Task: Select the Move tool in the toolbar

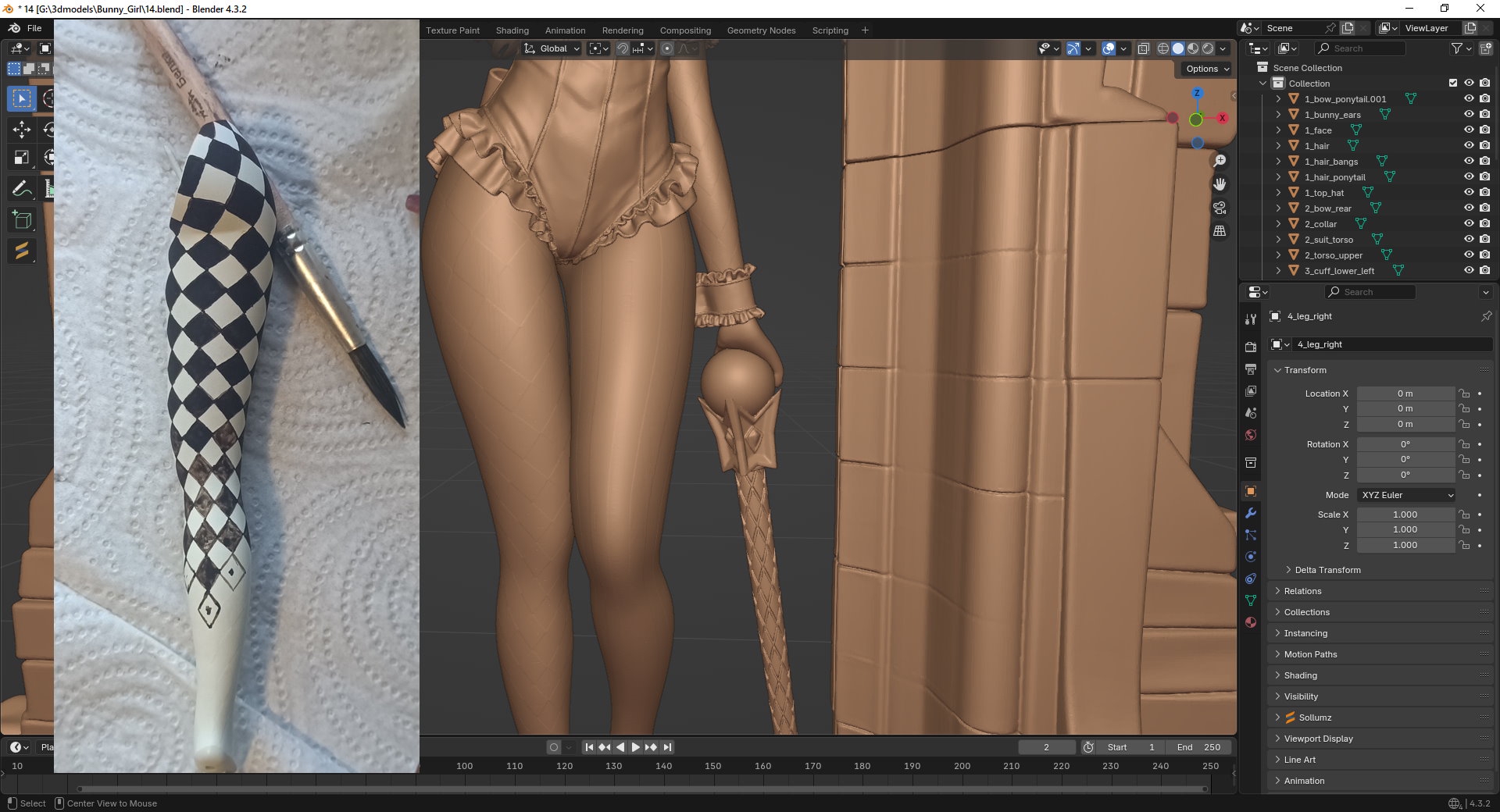Action: [x=21, y=130]
